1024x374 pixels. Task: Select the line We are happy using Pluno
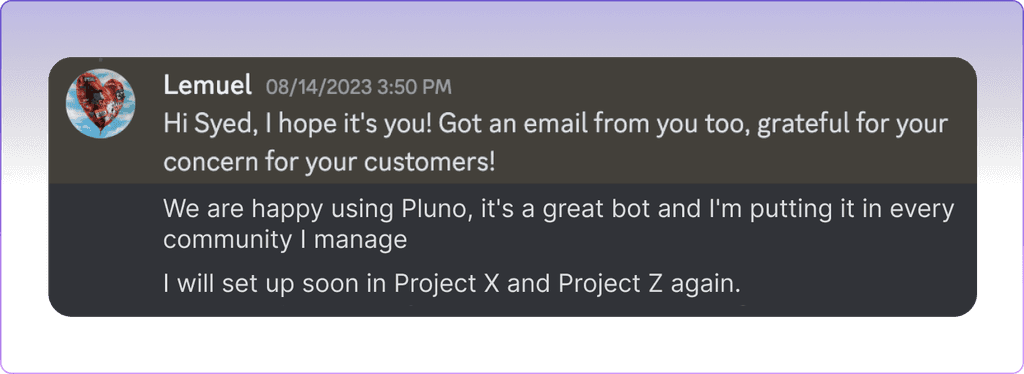(x=559, y=210)
